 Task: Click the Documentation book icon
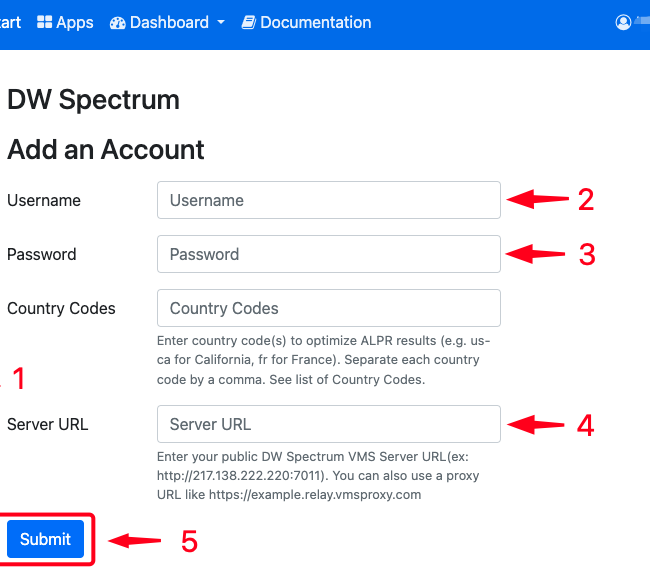click(x=249, y=22)
